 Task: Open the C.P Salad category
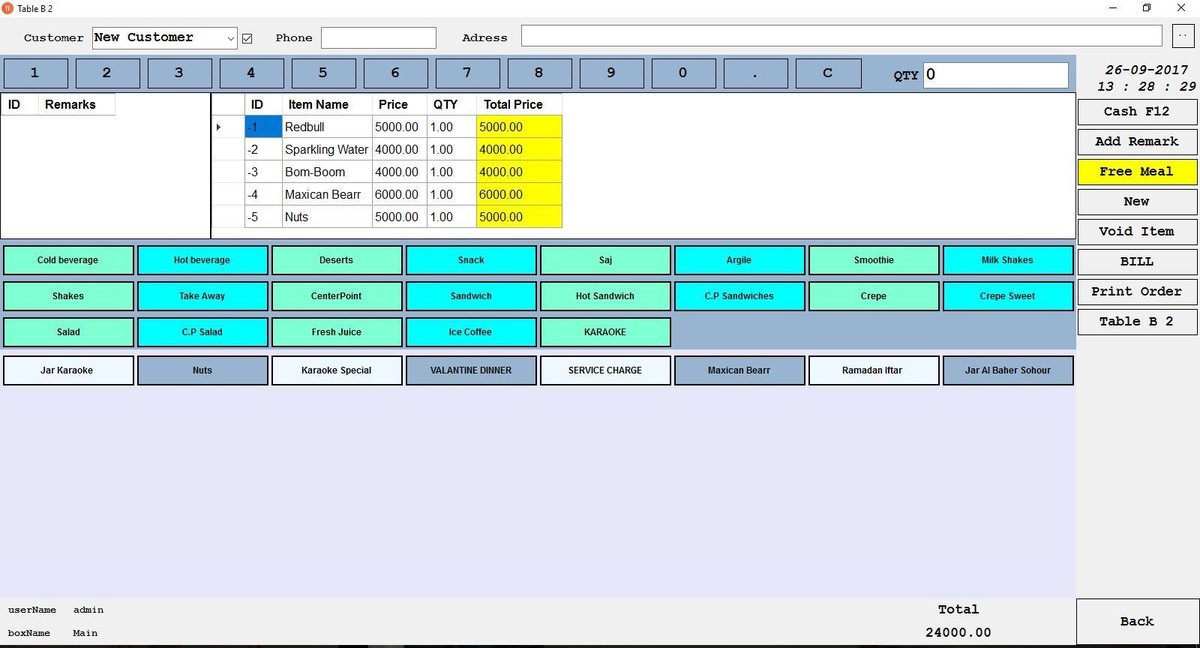202,332
